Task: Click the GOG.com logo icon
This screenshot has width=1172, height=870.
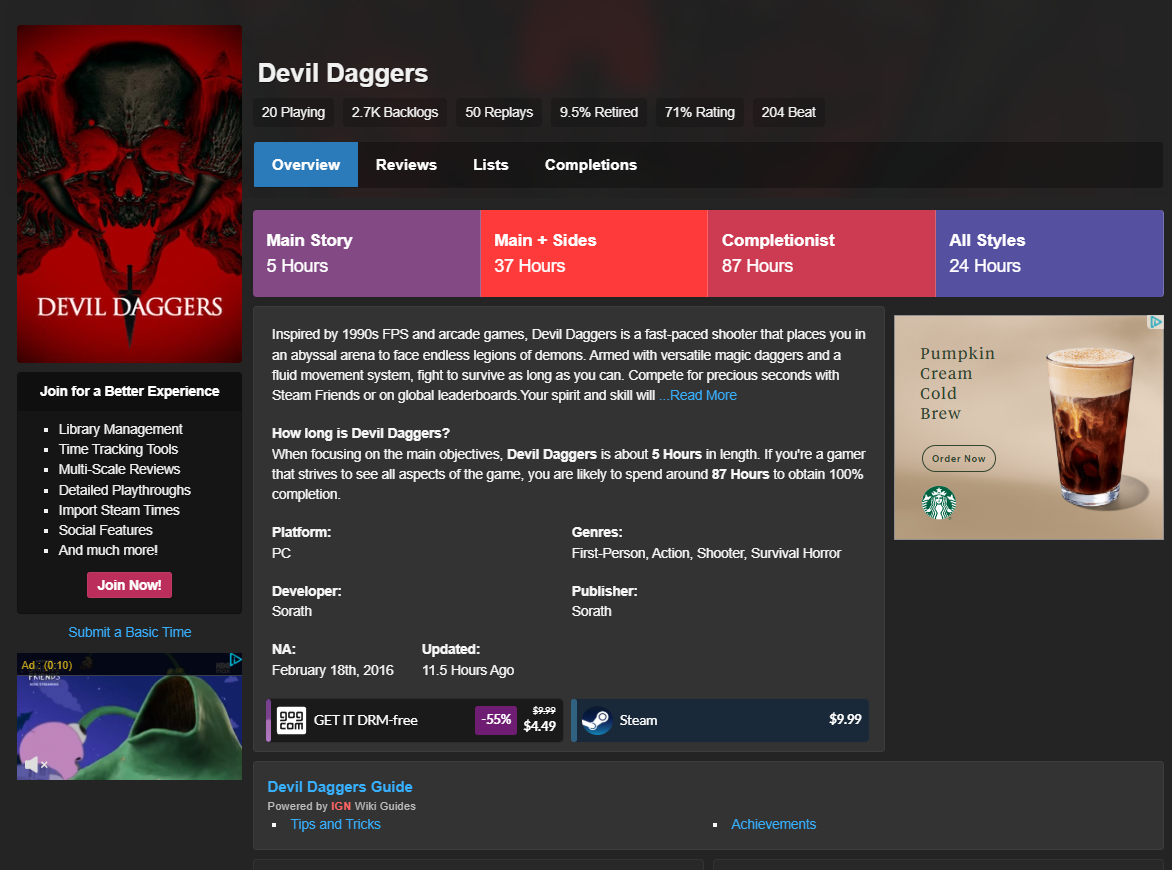Action: (x=291, y=721)
